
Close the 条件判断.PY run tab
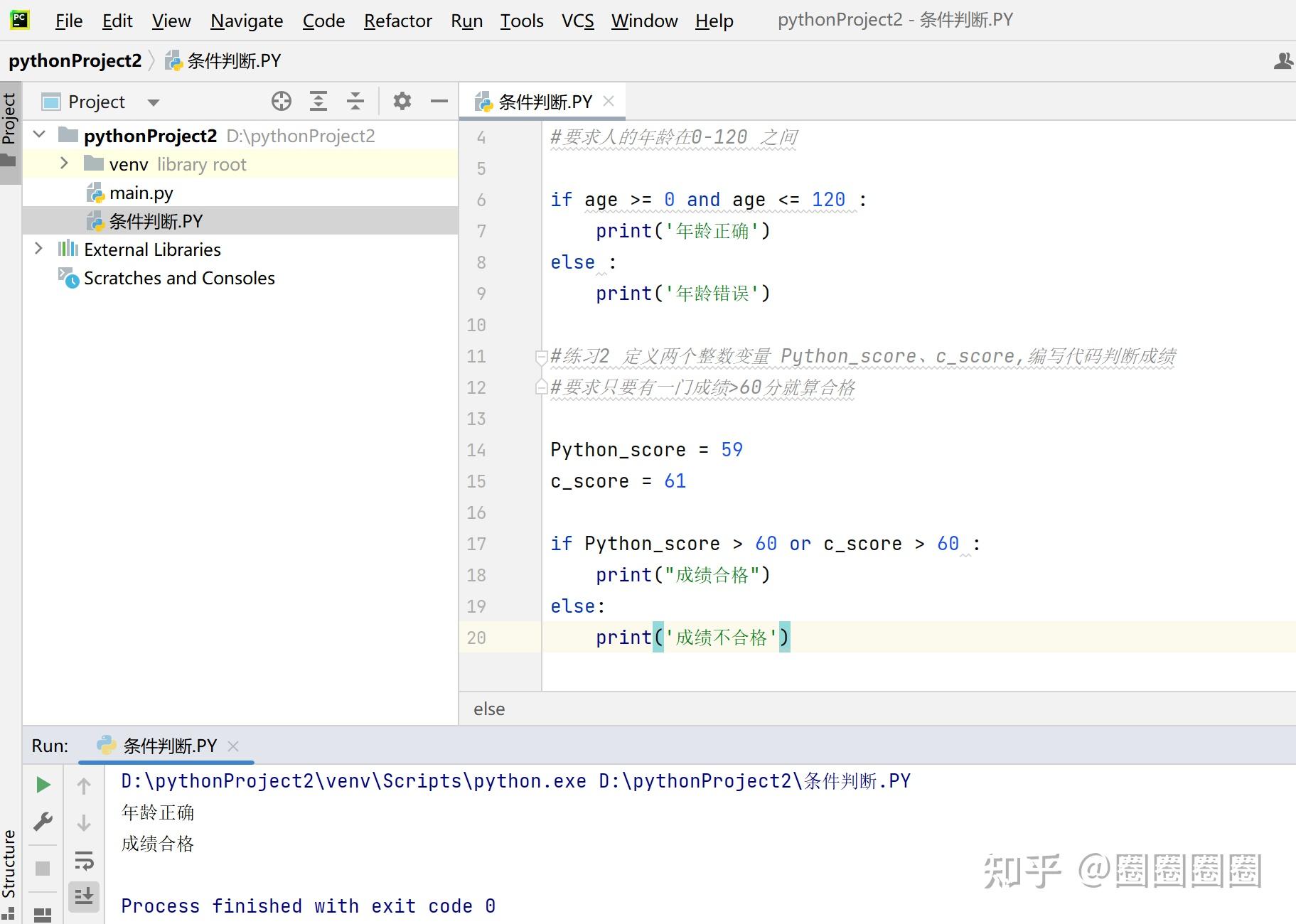pyautogui.click(x=233, y=746)
